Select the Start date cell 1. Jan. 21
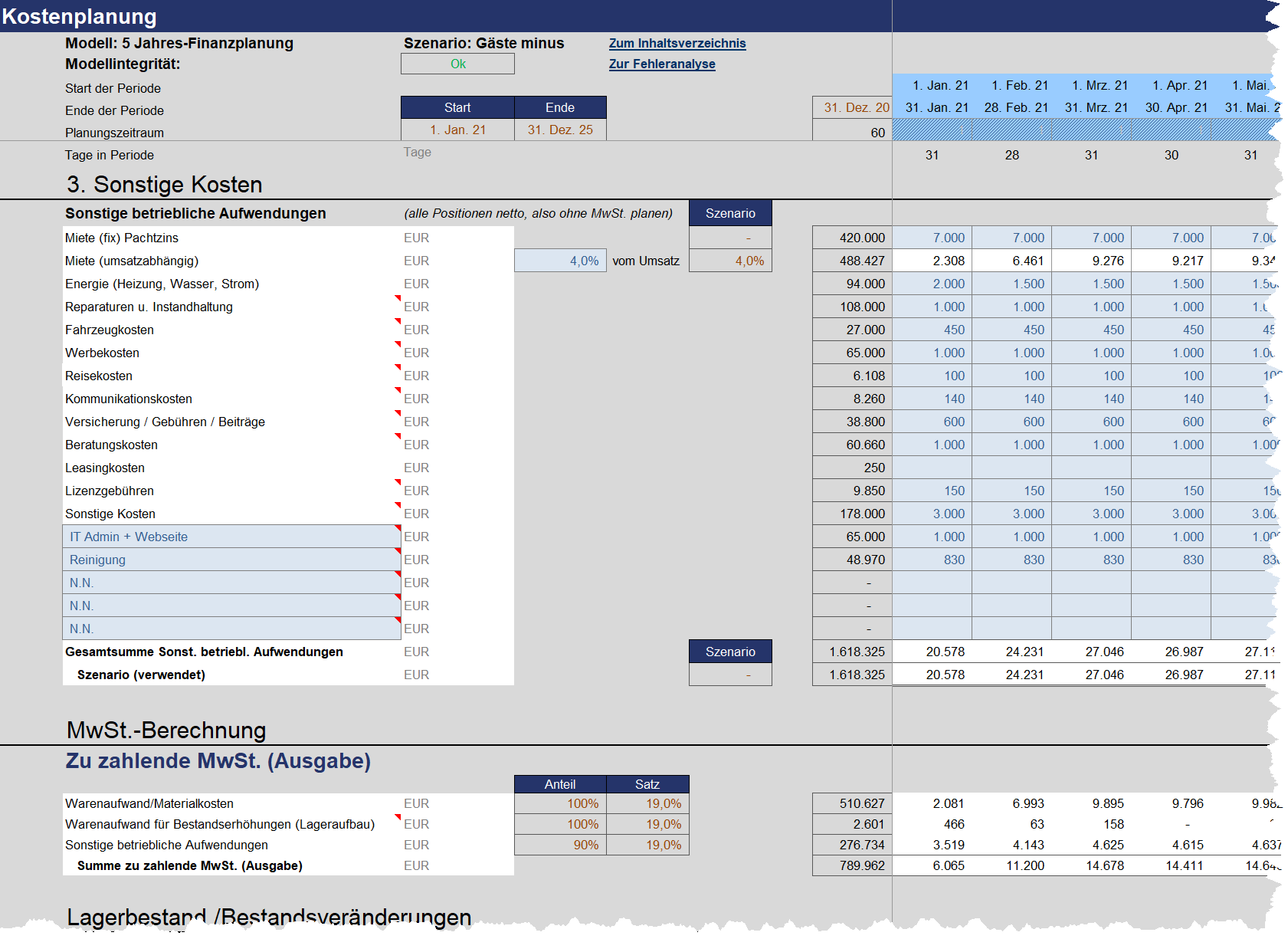Screen dimensions: 1288x939 coord(457,130)
